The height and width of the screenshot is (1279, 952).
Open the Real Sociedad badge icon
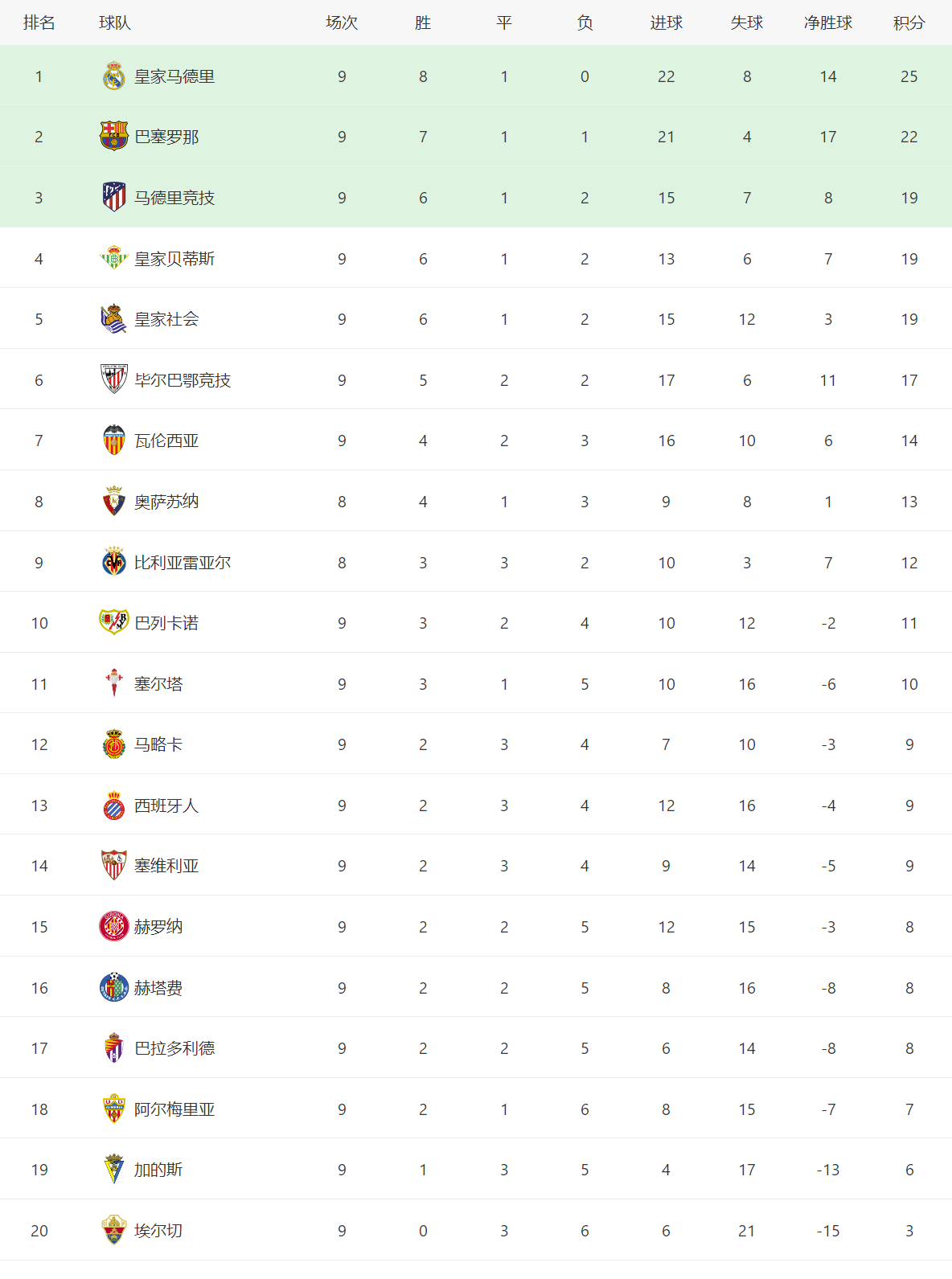coord(114,319)
